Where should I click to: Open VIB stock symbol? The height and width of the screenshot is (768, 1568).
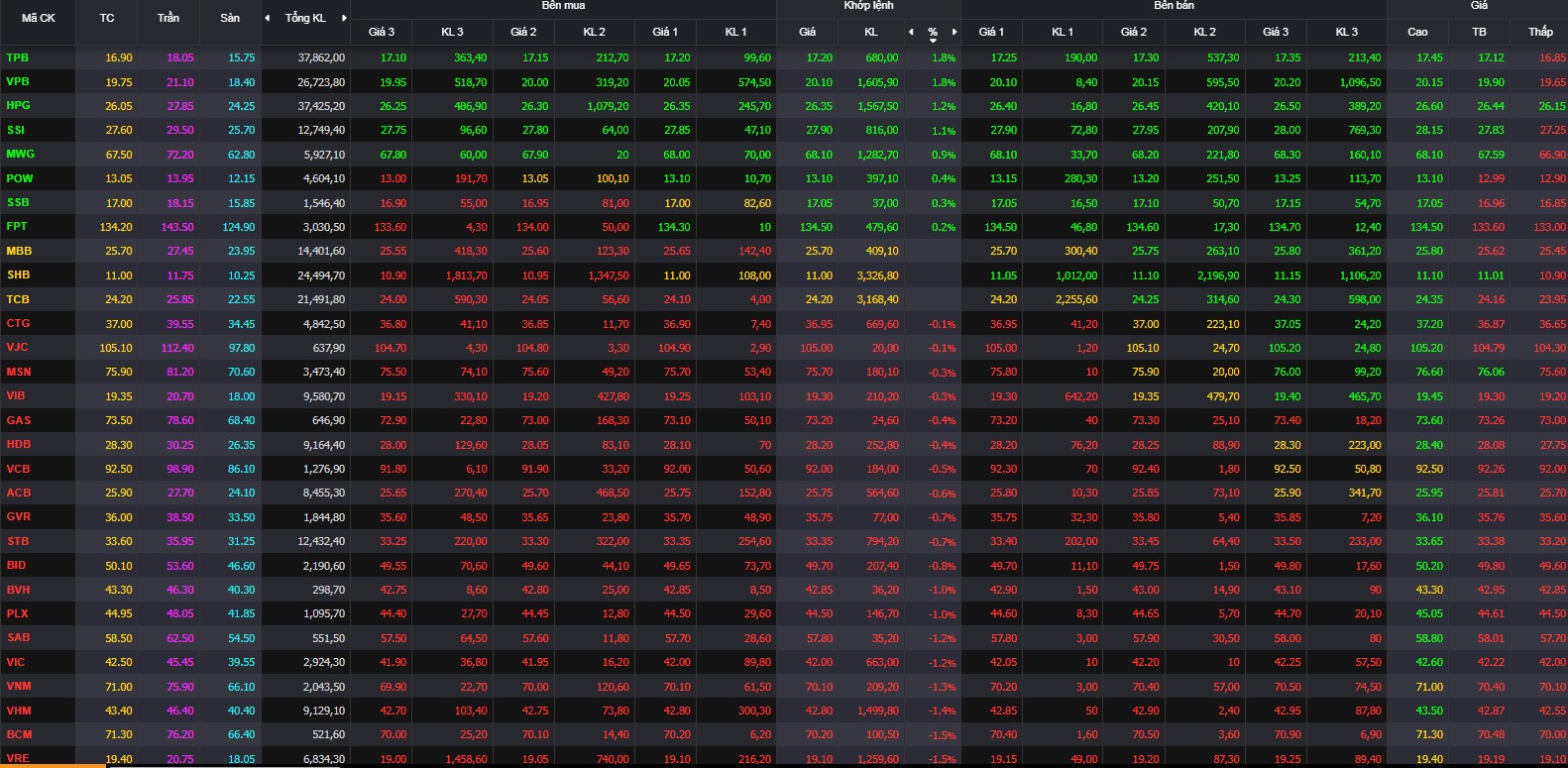pos(16,395)
